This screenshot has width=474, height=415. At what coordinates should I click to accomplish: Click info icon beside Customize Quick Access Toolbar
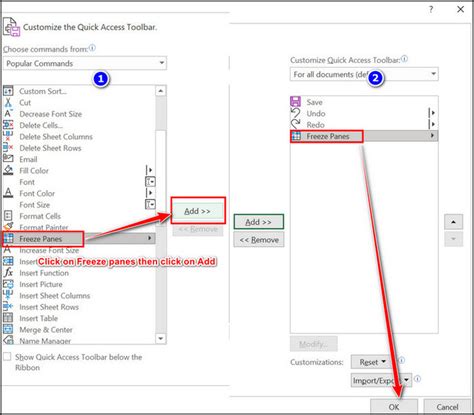[x=404, y=59]
